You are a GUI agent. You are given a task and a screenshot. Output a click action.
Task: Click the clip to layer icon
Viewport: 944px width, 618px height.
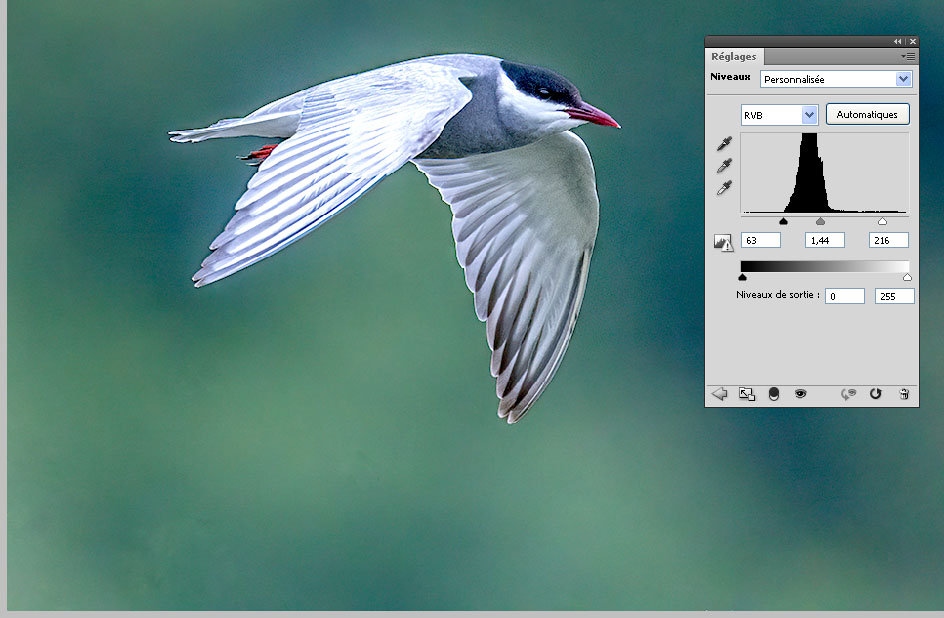click(x=774, y=394)
